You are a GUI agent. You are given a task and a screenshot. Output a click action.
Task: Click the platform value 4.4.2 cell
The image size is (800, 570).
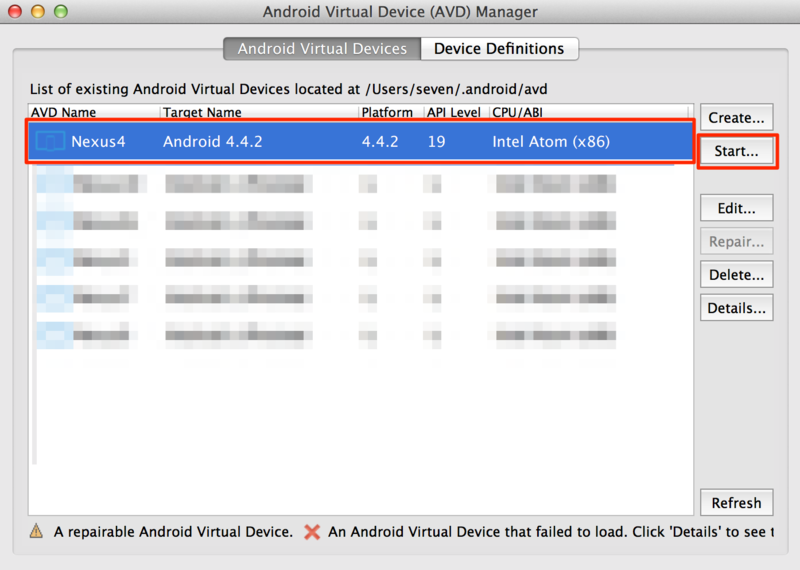(380, 141)
